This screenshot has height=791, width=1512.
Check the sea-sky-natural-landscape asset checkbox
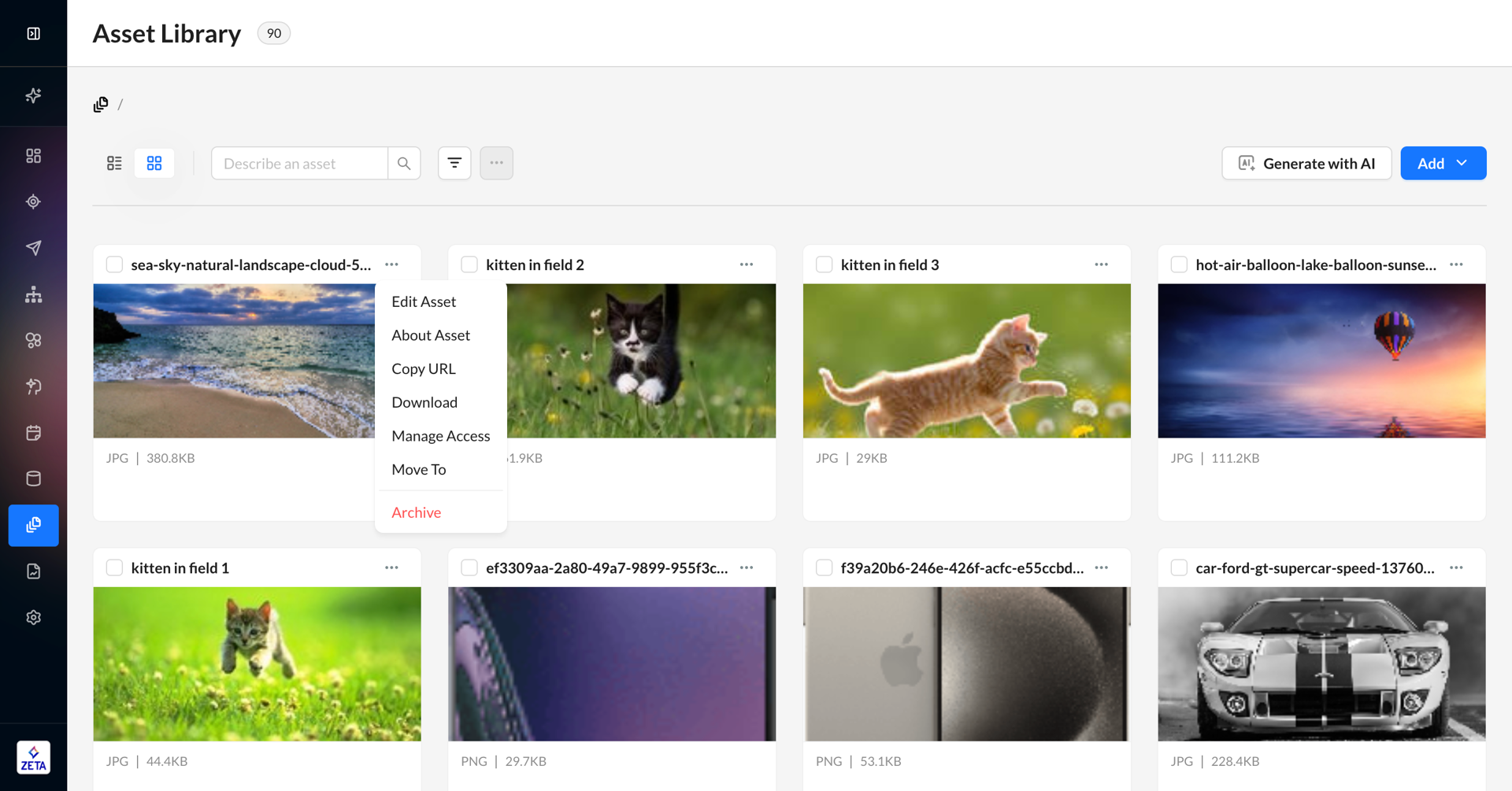(114, 264)
